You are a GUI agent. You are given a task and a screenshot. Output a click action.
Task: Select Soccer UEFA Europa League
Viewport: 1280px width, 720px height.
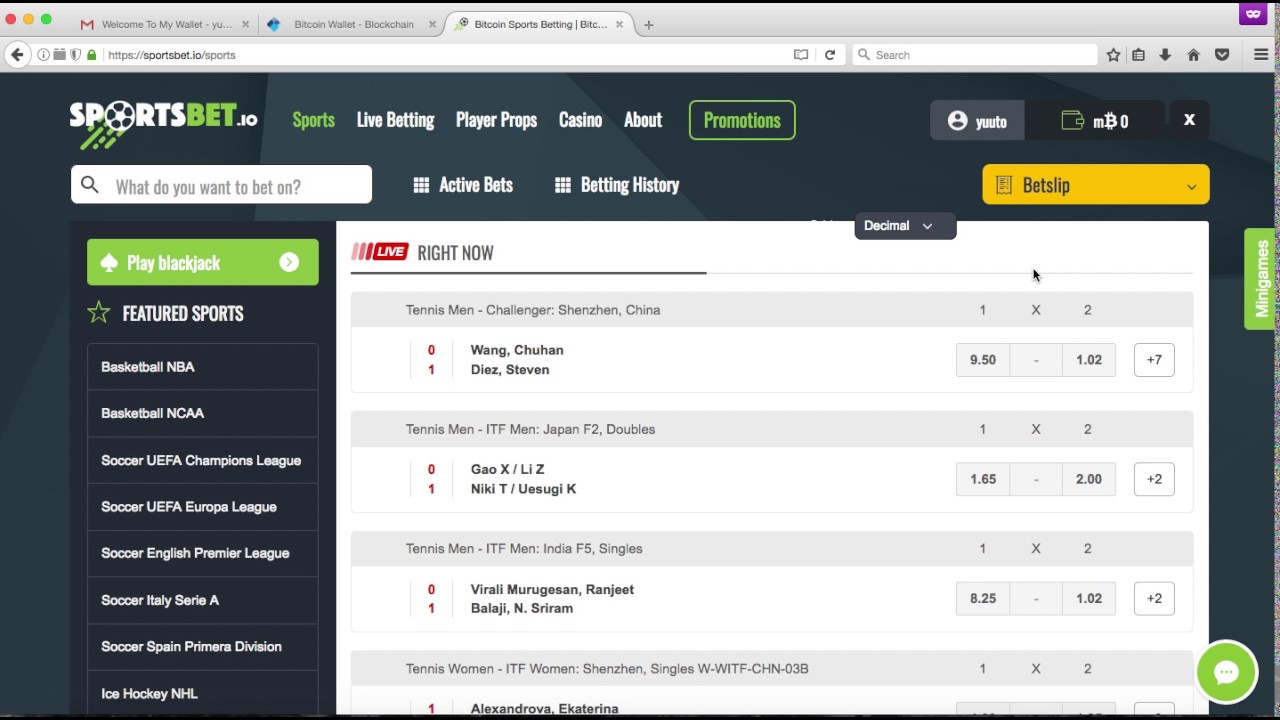pos(203,507)
